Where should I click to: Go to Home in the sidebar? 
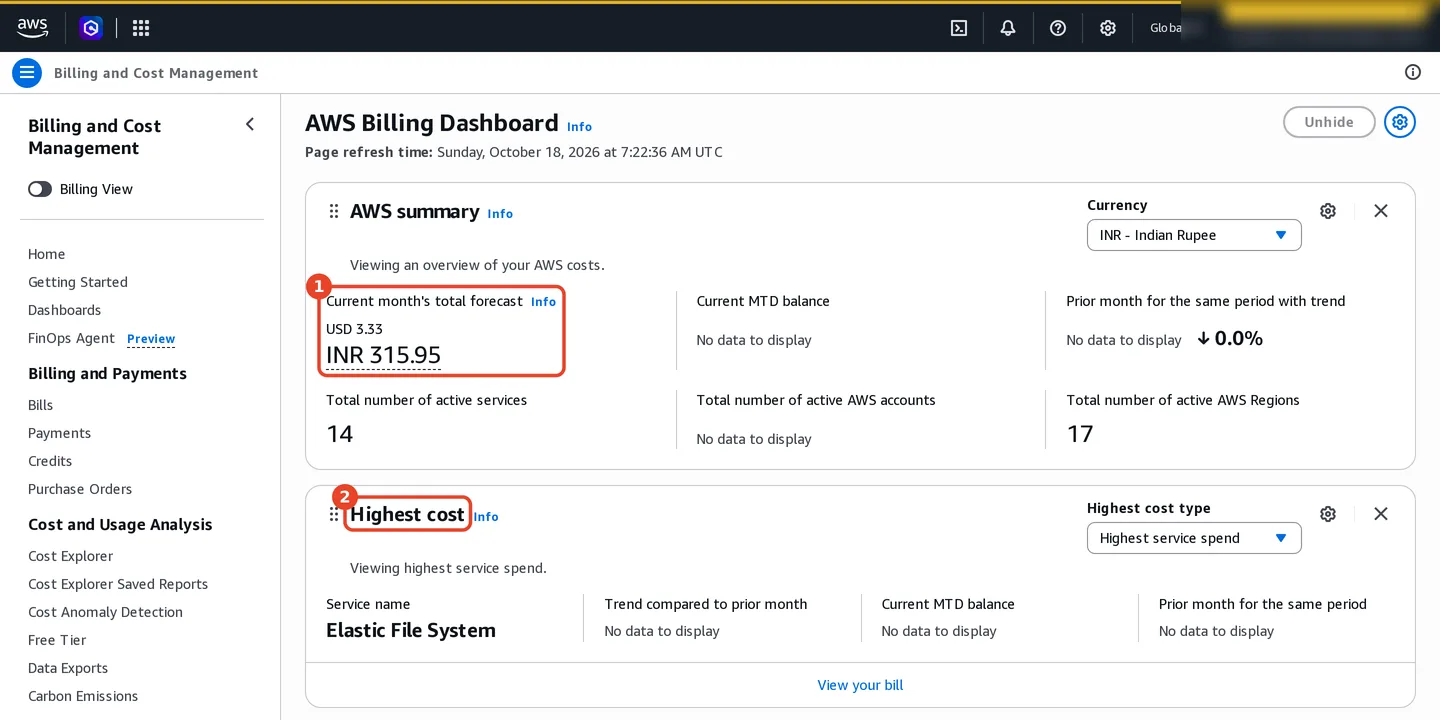47,254
